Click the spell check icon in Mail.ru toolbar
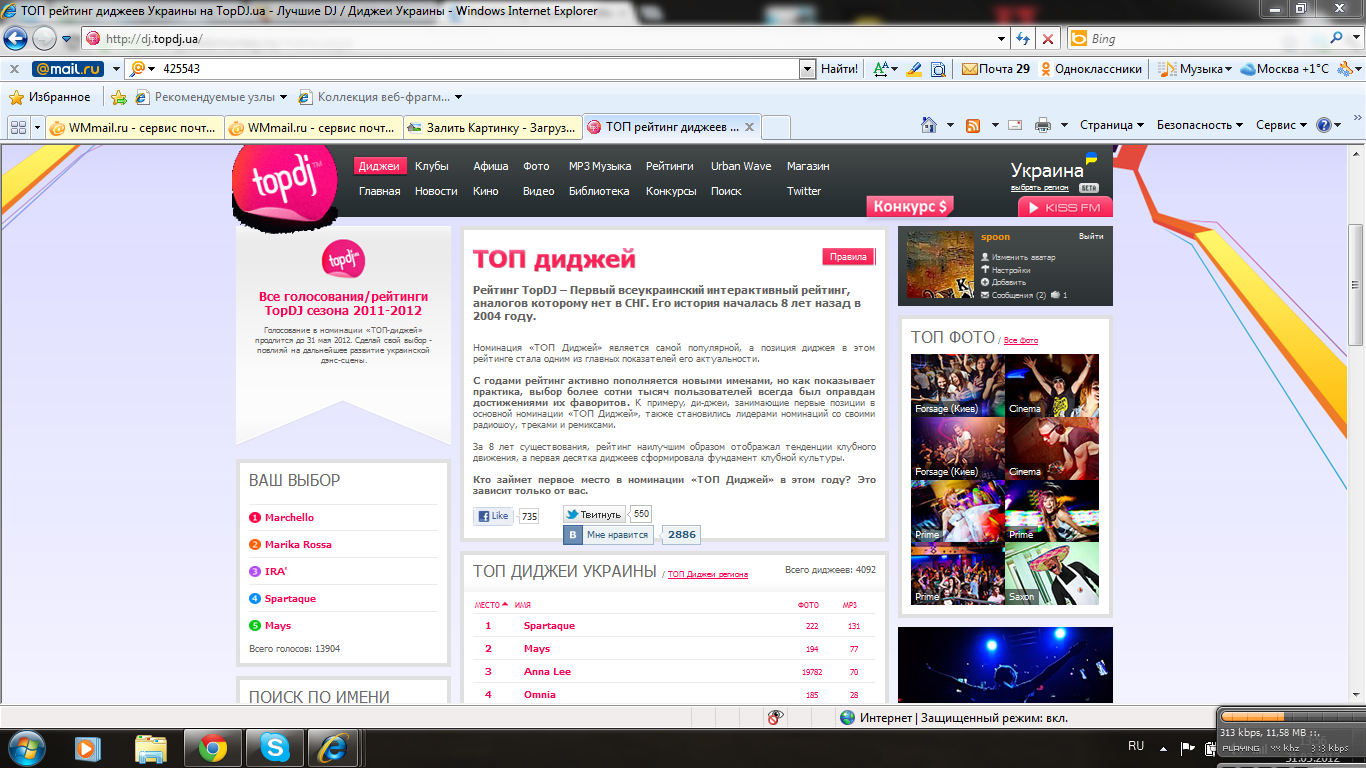Screen dimensions: 1366x768 click(x=881, y=69)
